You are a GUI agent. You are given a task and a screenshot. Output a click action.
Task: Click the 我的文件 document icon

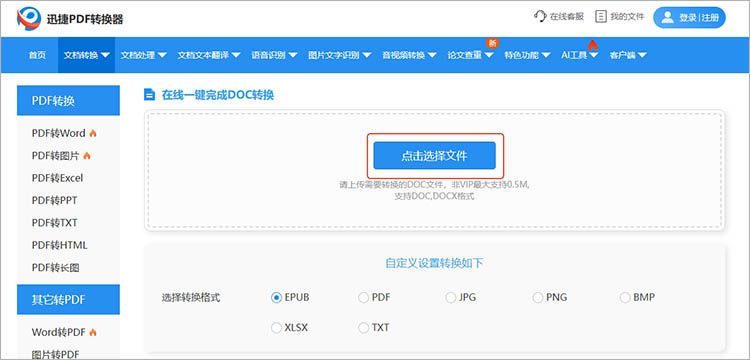(600, 17)
